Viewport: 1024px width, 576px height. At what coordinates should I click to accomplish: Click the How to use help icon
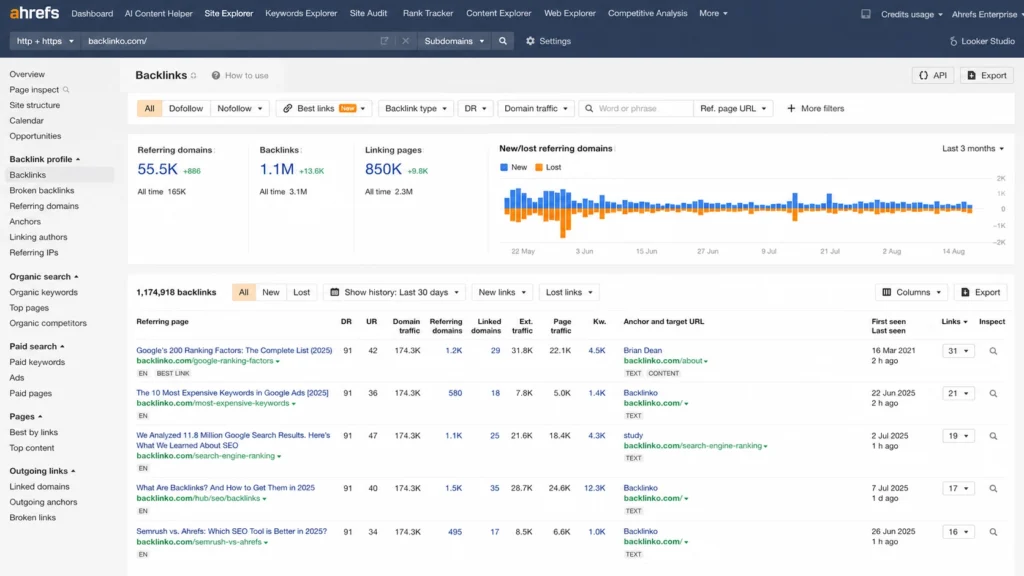coord(216,75)
